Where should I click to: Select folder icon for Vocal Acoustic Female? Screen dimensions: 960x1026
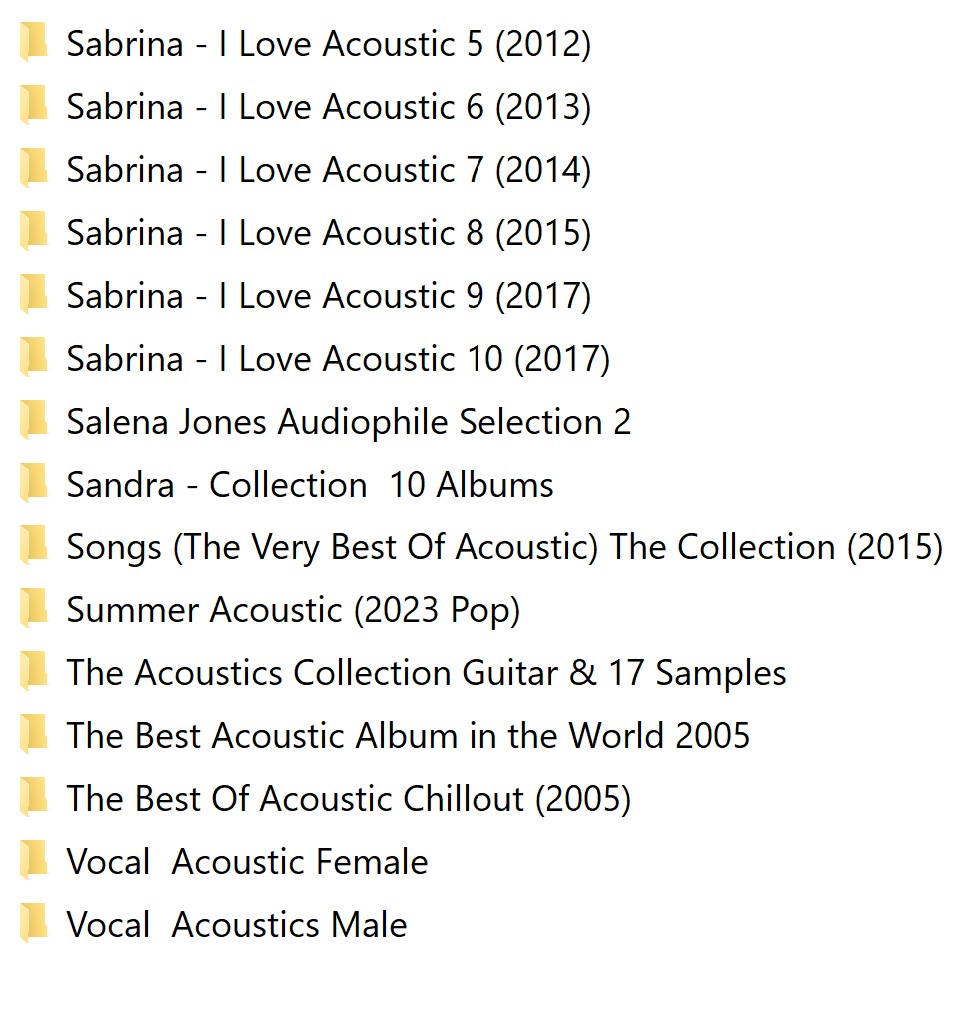[x=33, y=860]
